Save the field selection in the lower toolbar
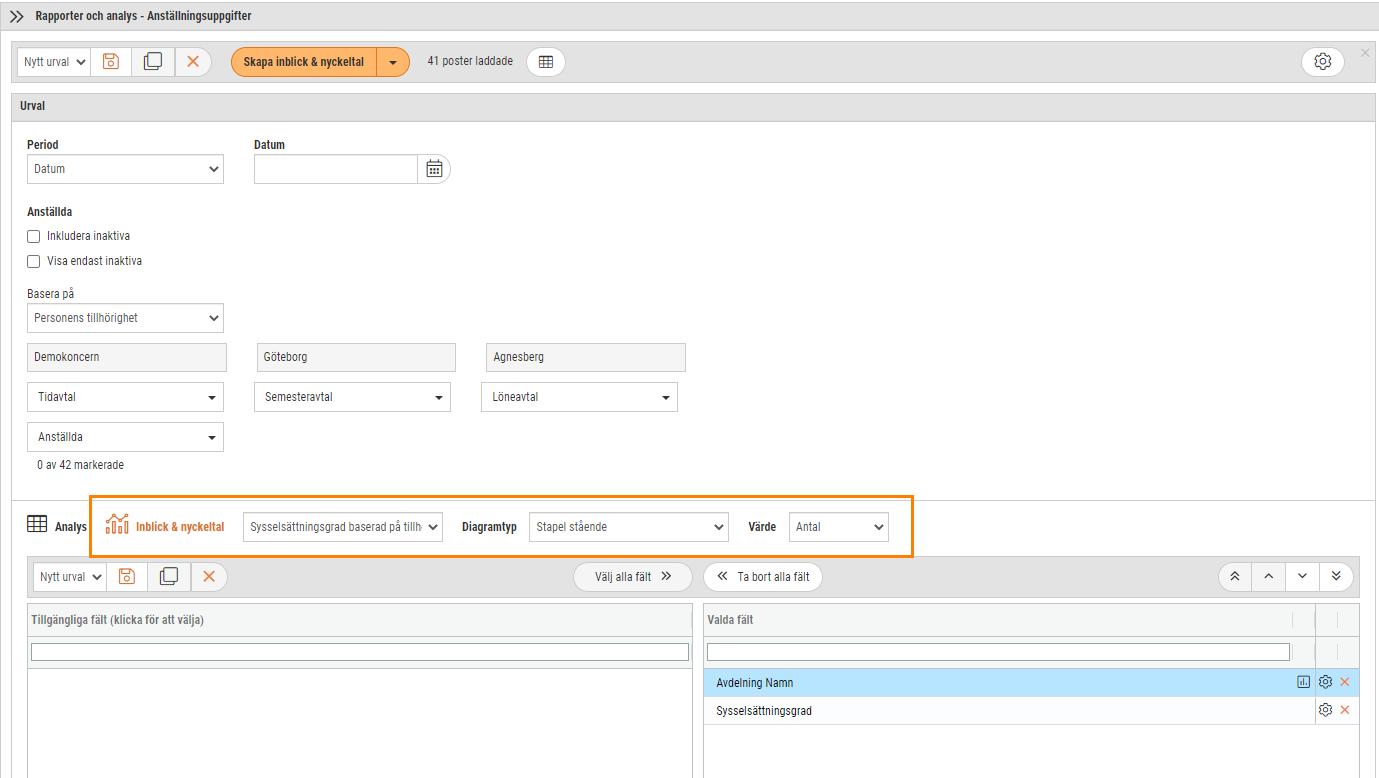 127,577
